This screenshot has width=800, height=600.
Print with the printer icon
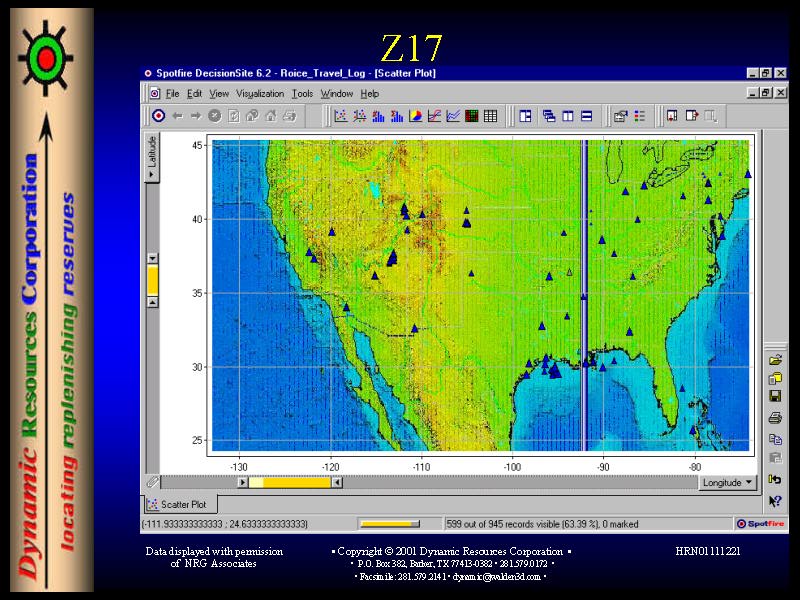pos(775,418)
